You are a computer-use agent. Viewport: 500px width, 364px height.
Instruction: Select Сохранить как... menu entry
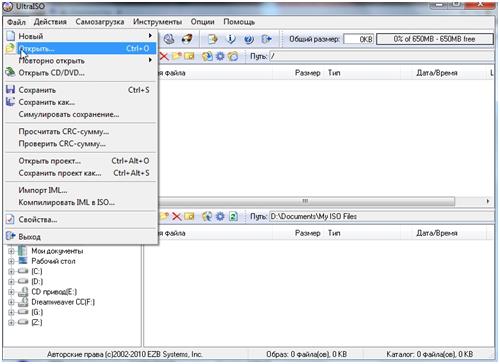click(x=81, y=102)
